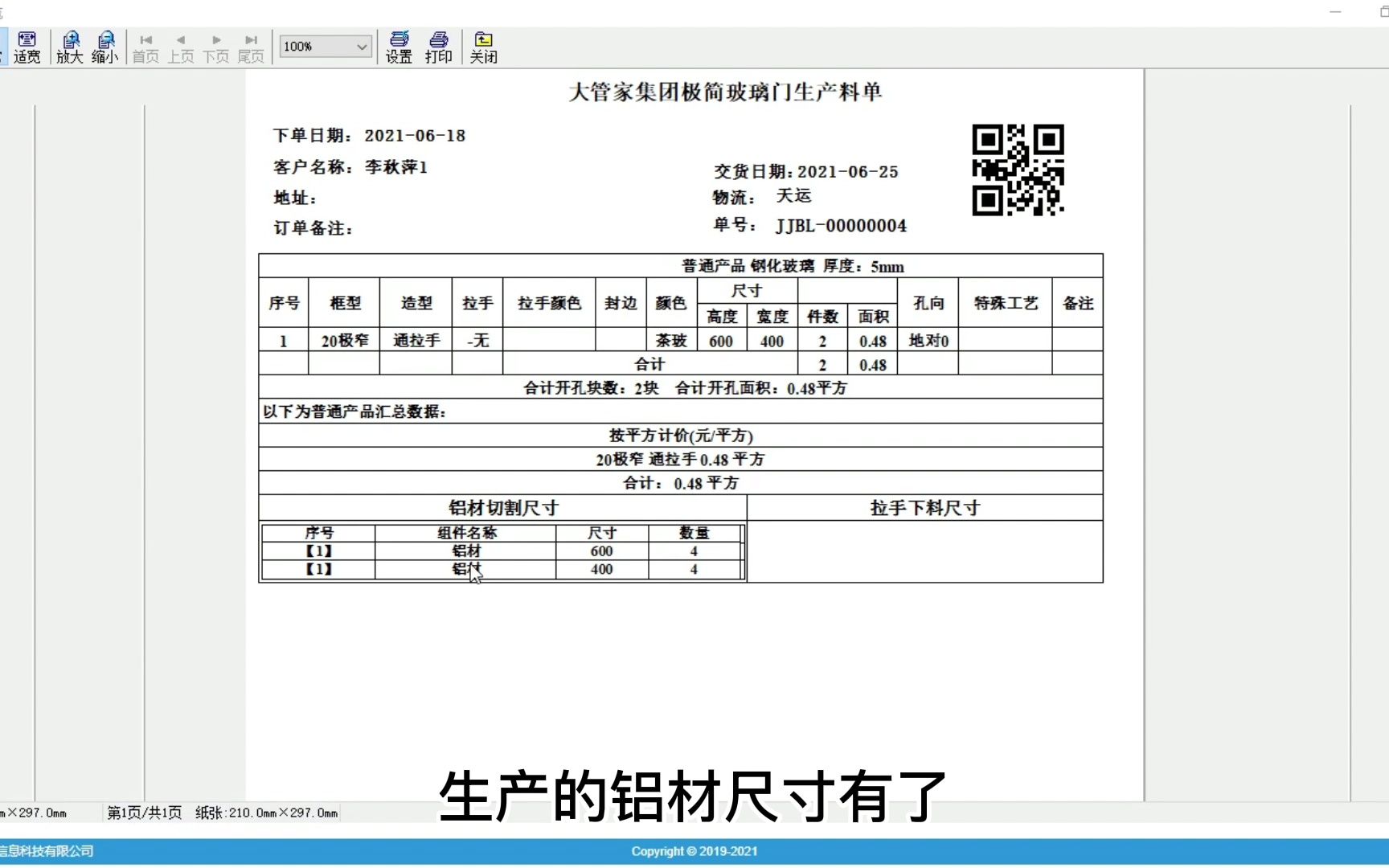Click the 放大 zoom in icon

(x=70, y=47)
